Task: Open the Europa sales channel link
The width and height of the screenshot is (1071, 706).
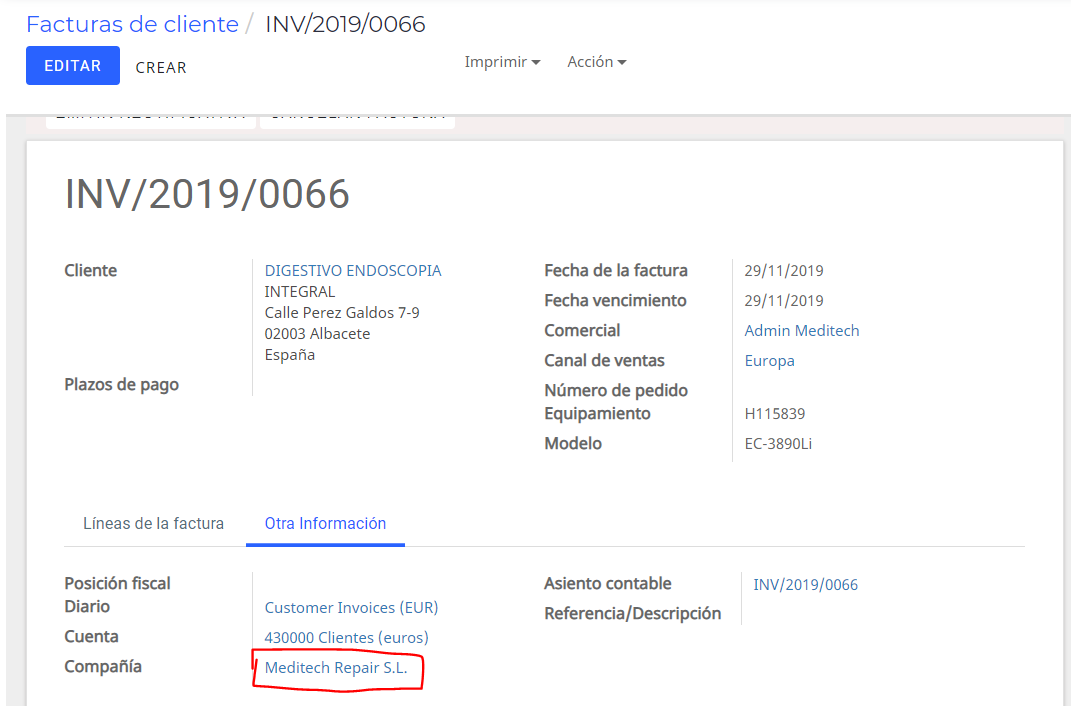Action: pos(769,361)
